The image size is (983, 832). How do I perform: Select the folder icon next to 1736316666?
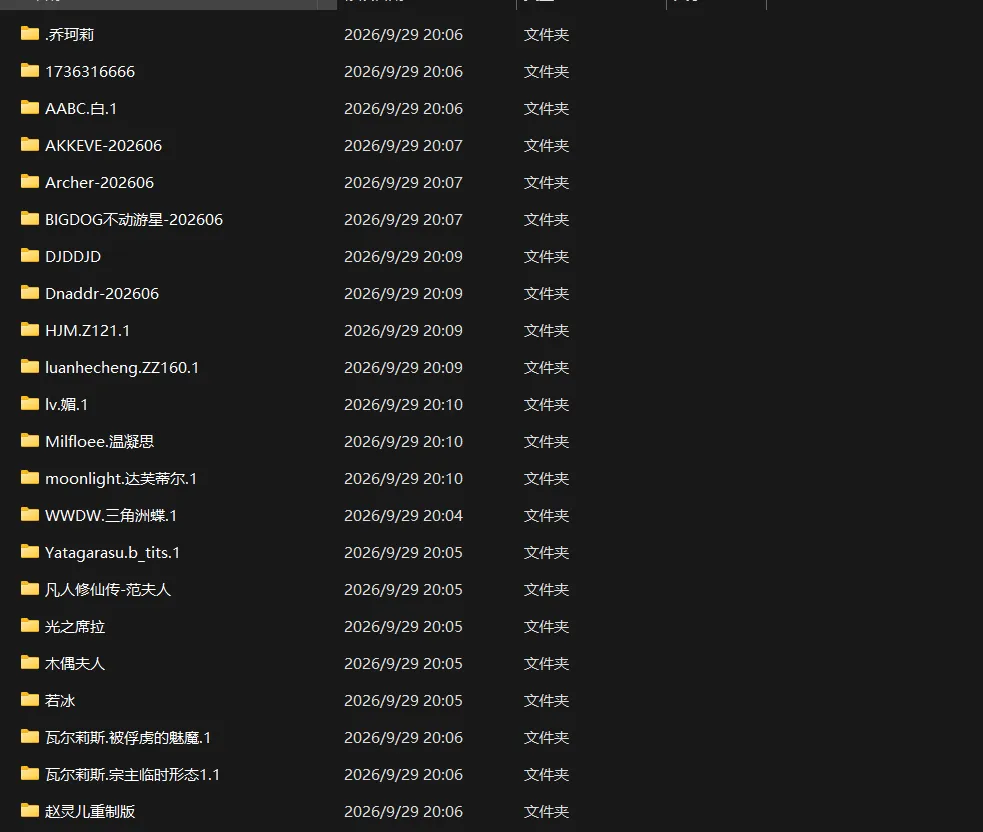point(29,70)
